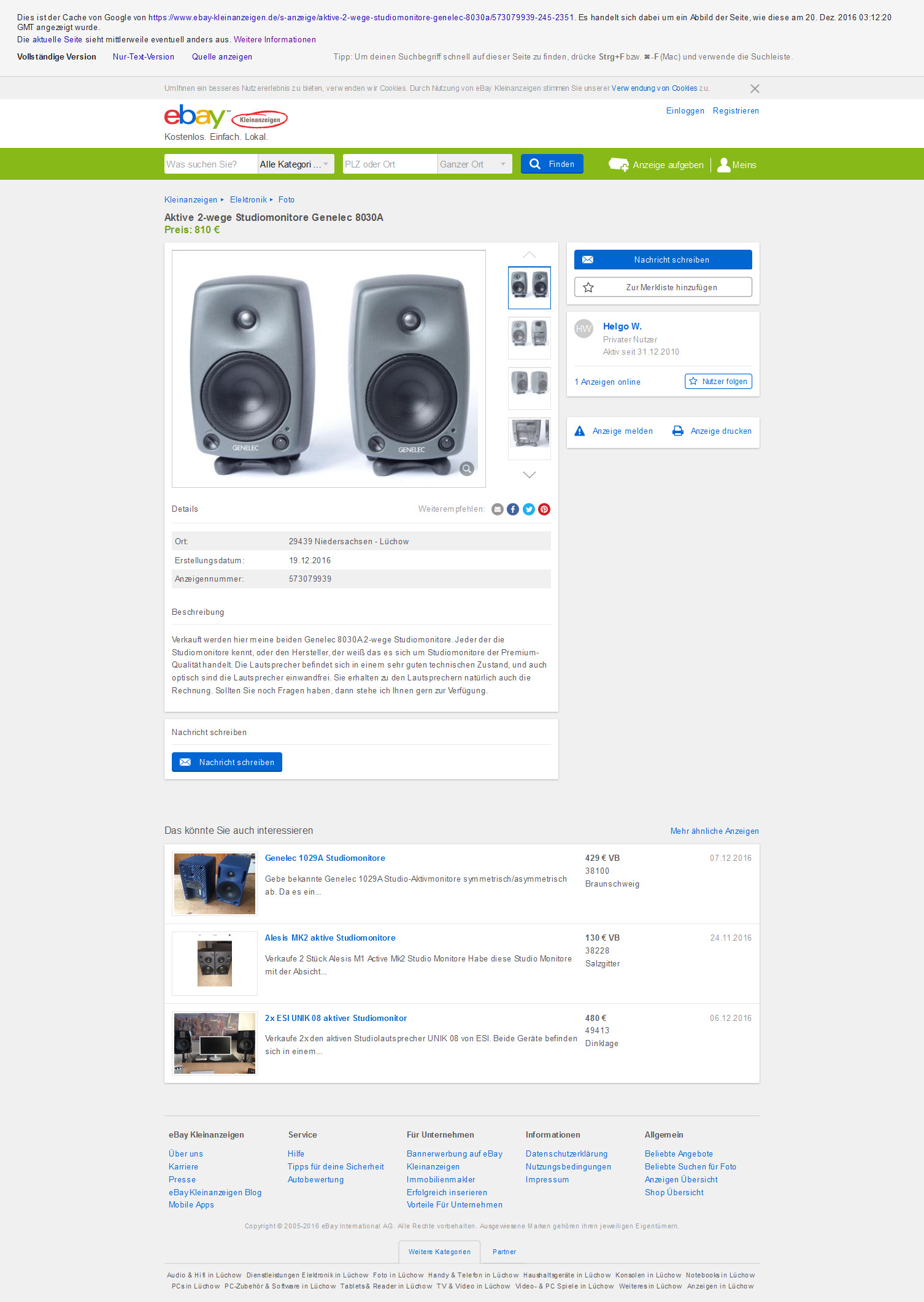Report listing via Anzeige melden
Image resolution: width=924 pixels, height=1302 pixels.
coord(614,431)
